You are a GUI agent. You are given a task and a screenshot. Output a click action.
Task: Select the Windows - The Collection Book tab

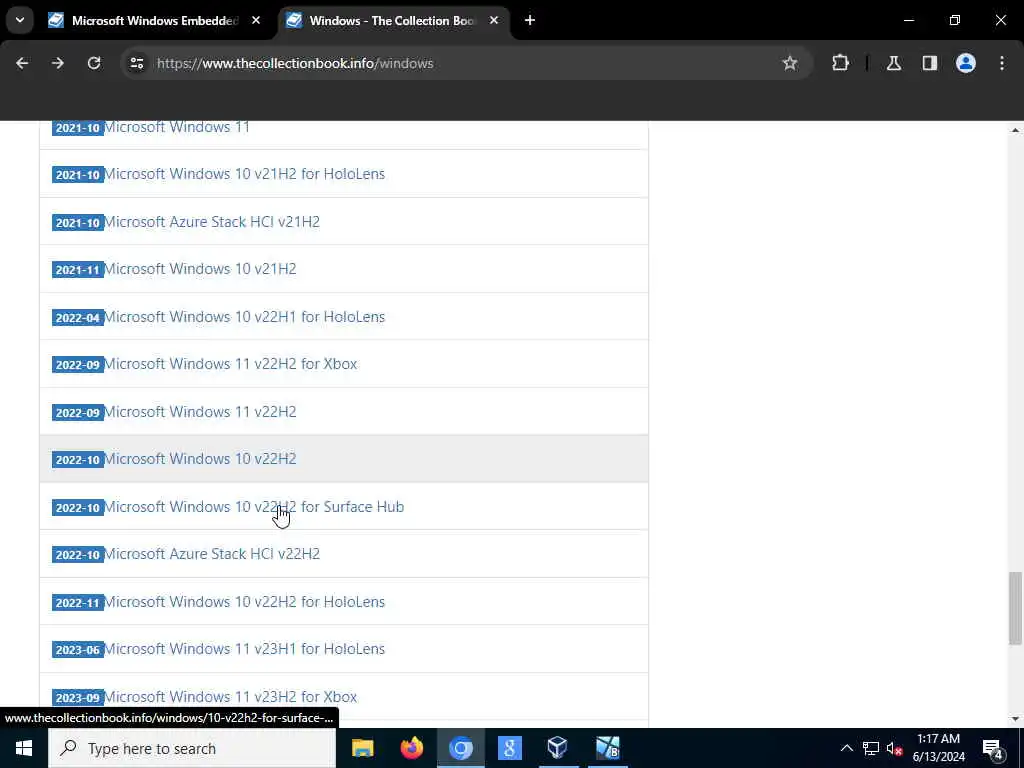(392, 20)
